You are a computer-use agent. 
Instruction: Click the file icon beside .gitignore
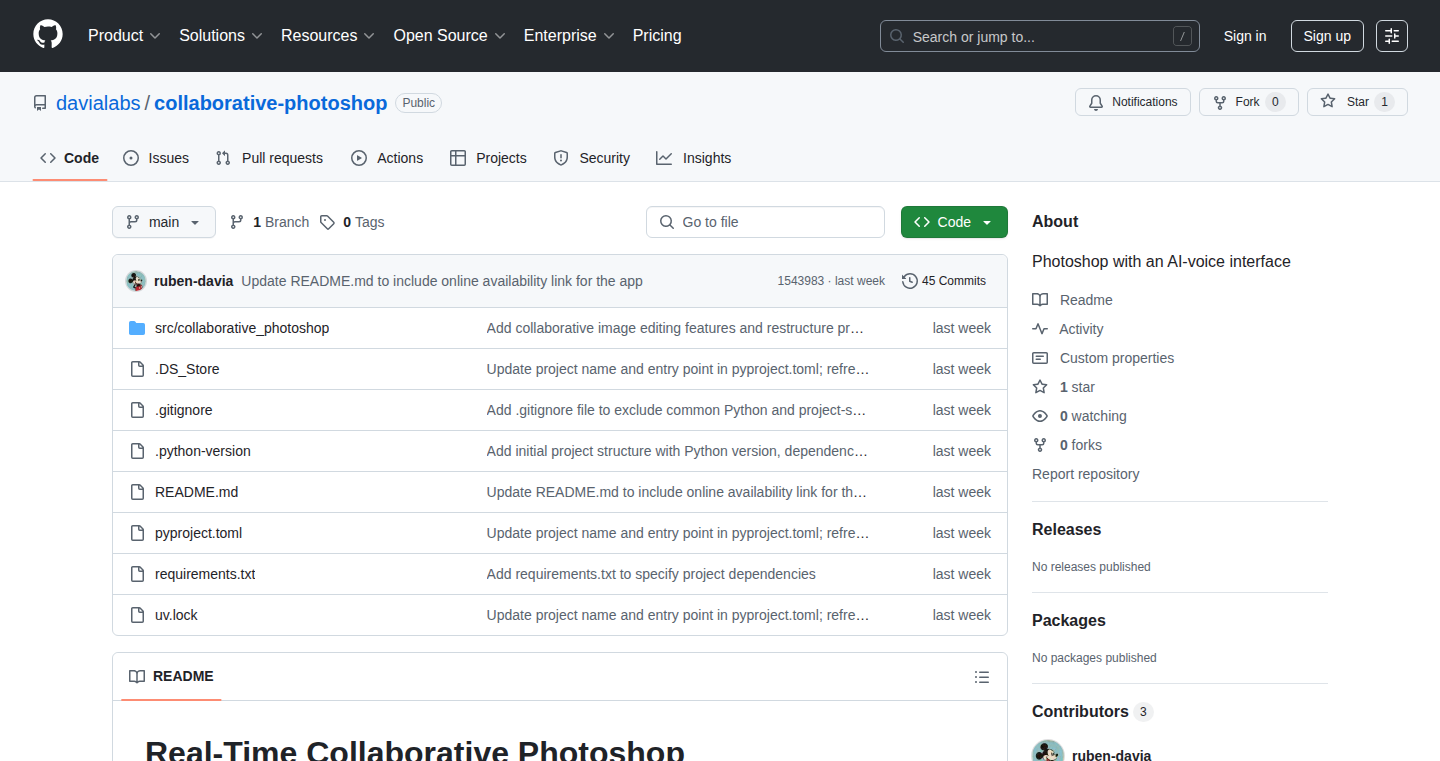pos(137,410)
